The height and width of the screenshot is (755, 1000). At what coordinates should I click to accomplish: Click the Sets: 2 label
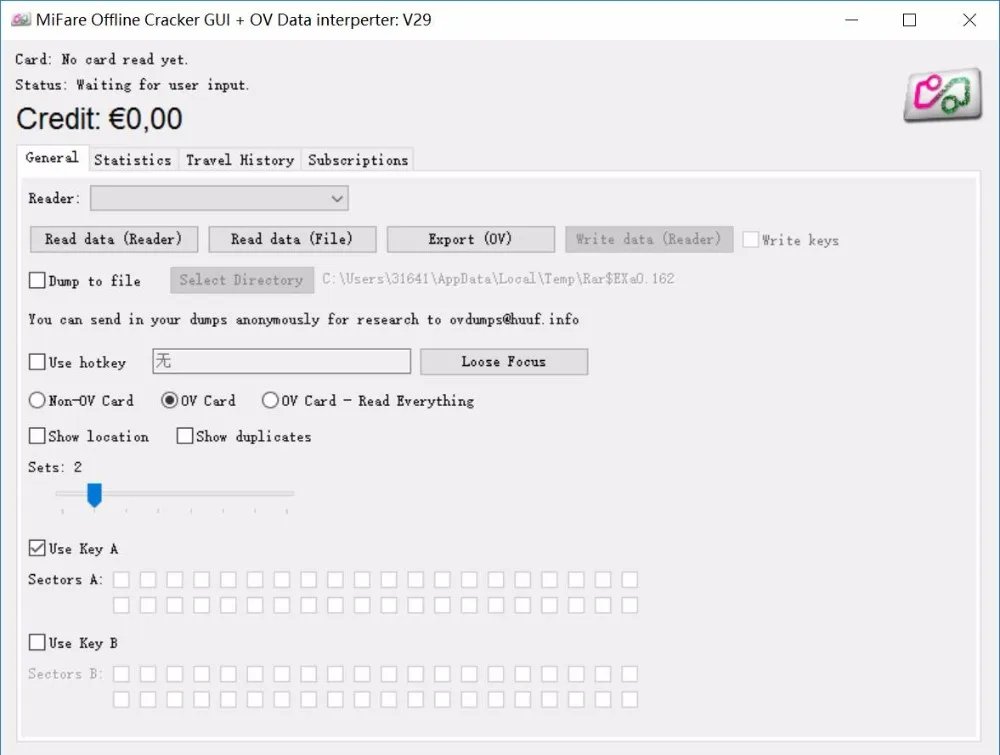coord(55,467)
